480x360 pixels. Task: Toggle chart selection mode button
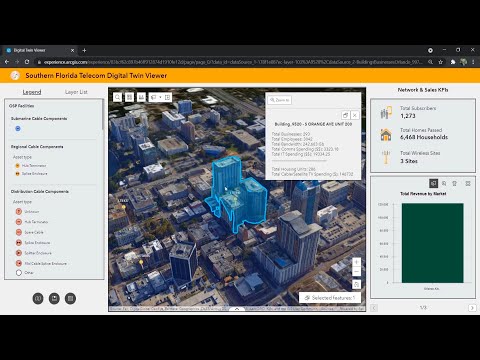coord(433,183)
